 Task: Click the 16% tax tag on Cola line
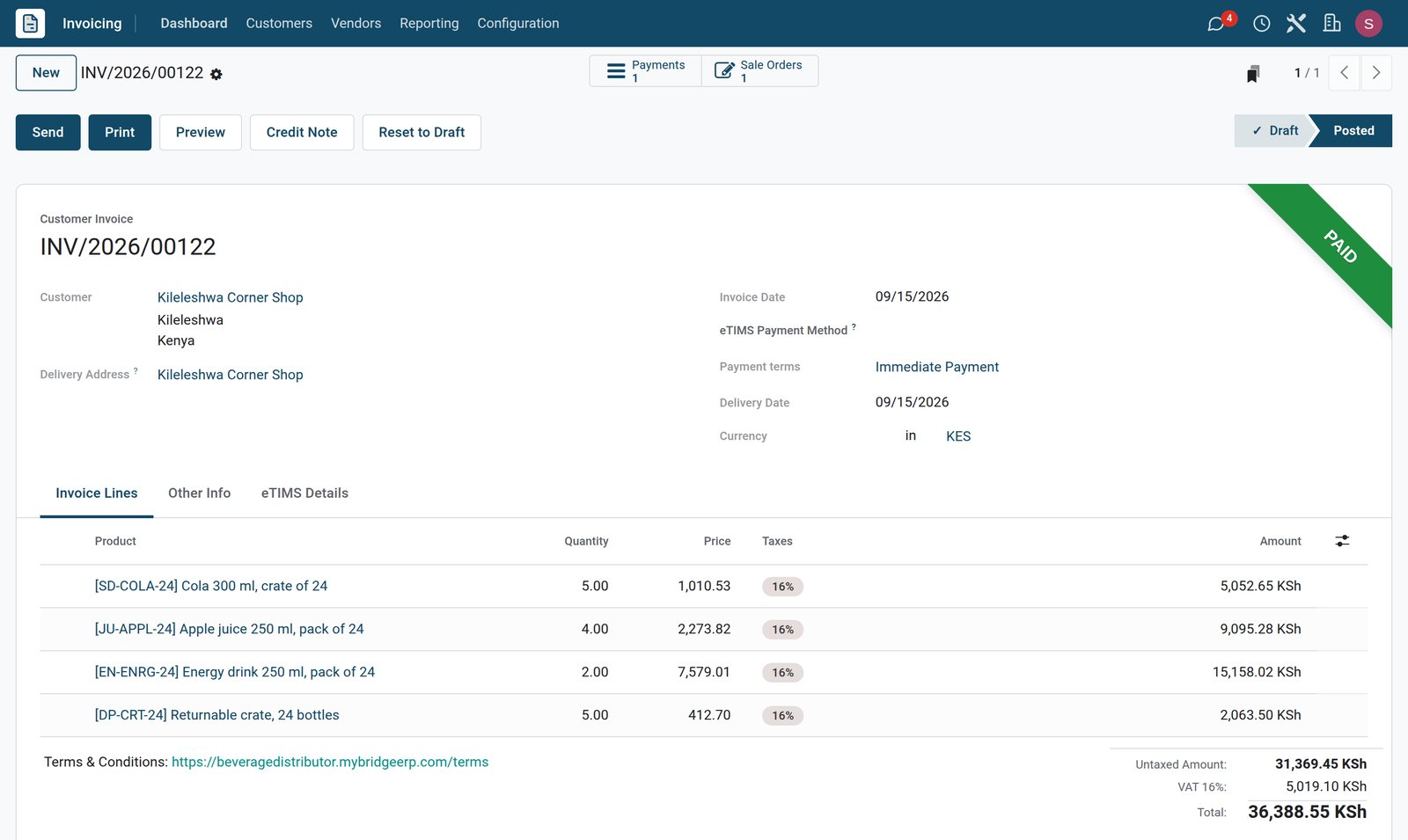[x=783, y=587]
